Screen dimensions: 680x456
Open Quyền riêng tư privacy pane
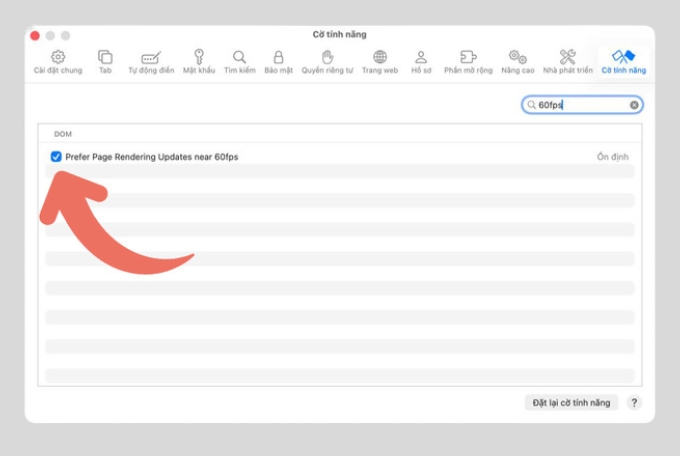coord(327,62)
